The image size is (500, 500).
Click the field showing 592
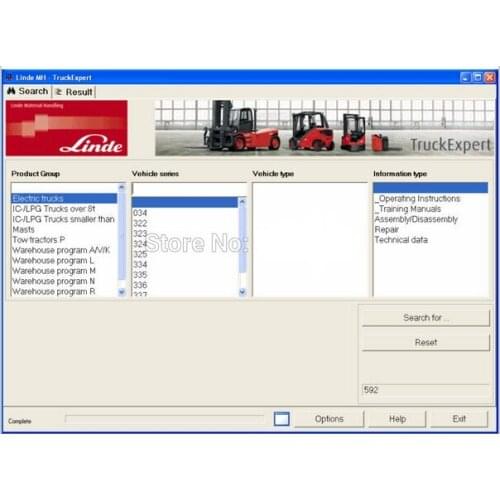click(x=426, y=390)
